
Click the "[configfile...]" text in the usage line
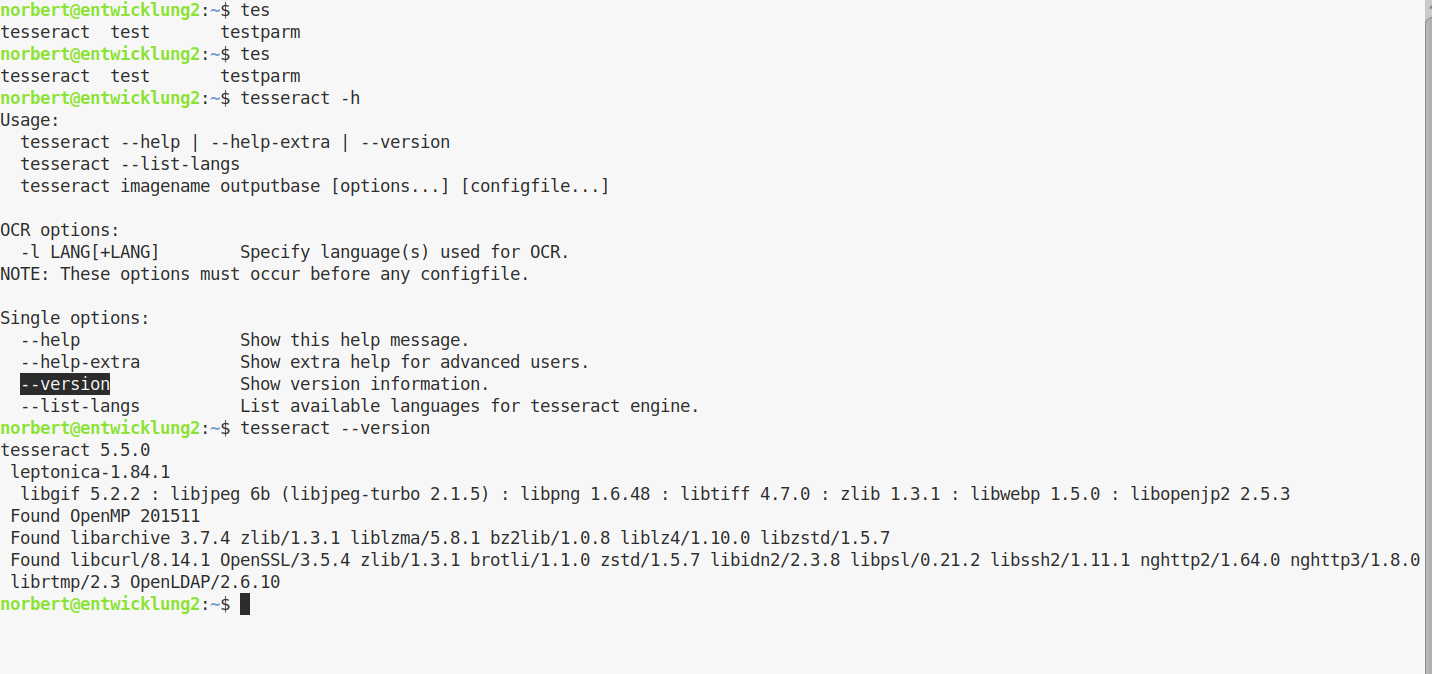535,186
